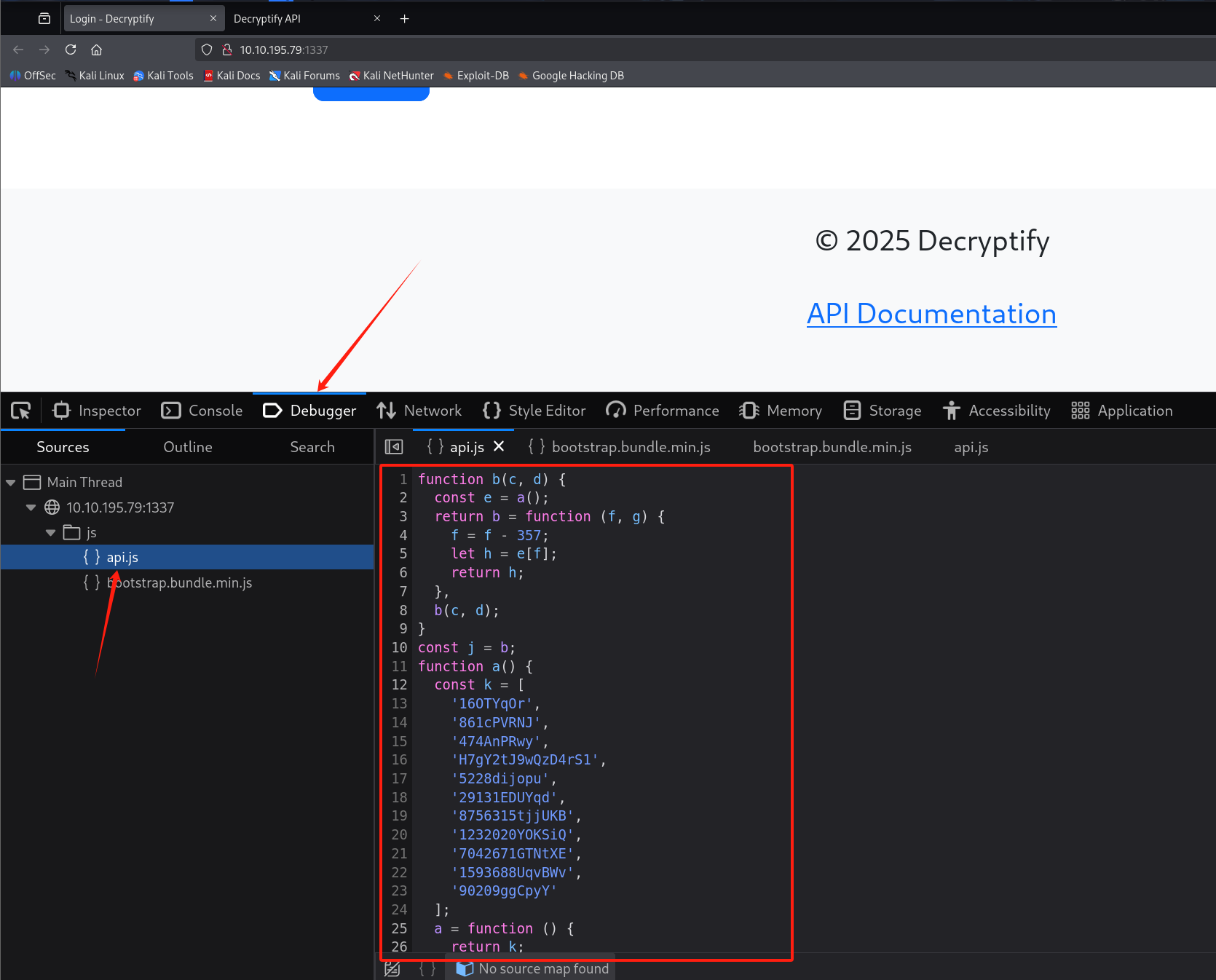Open the Network panel
1216x980 pixels.
(419, 410)
